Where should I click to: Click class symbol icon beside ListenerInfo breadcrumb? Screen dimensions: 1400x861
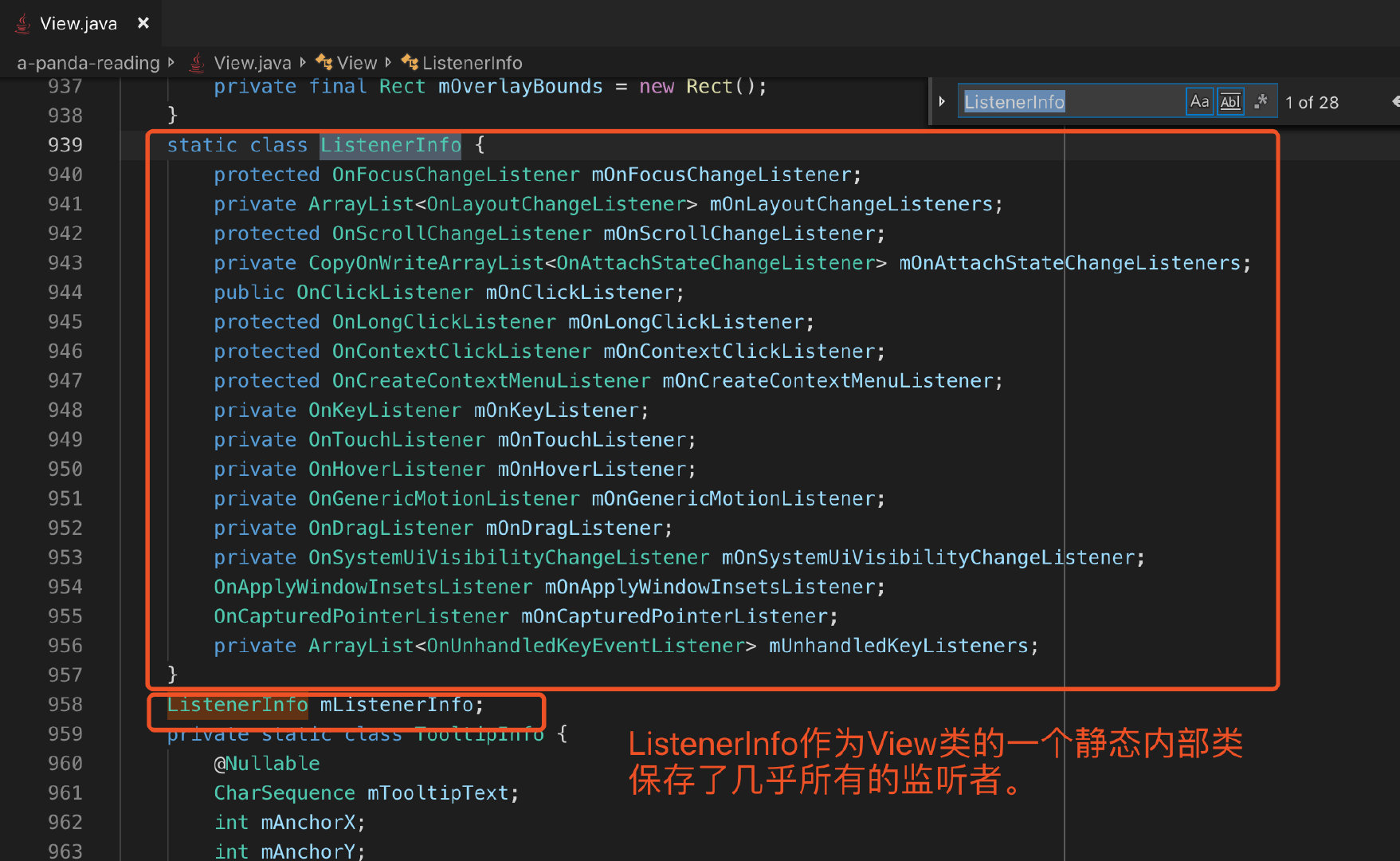click(410, 62)
